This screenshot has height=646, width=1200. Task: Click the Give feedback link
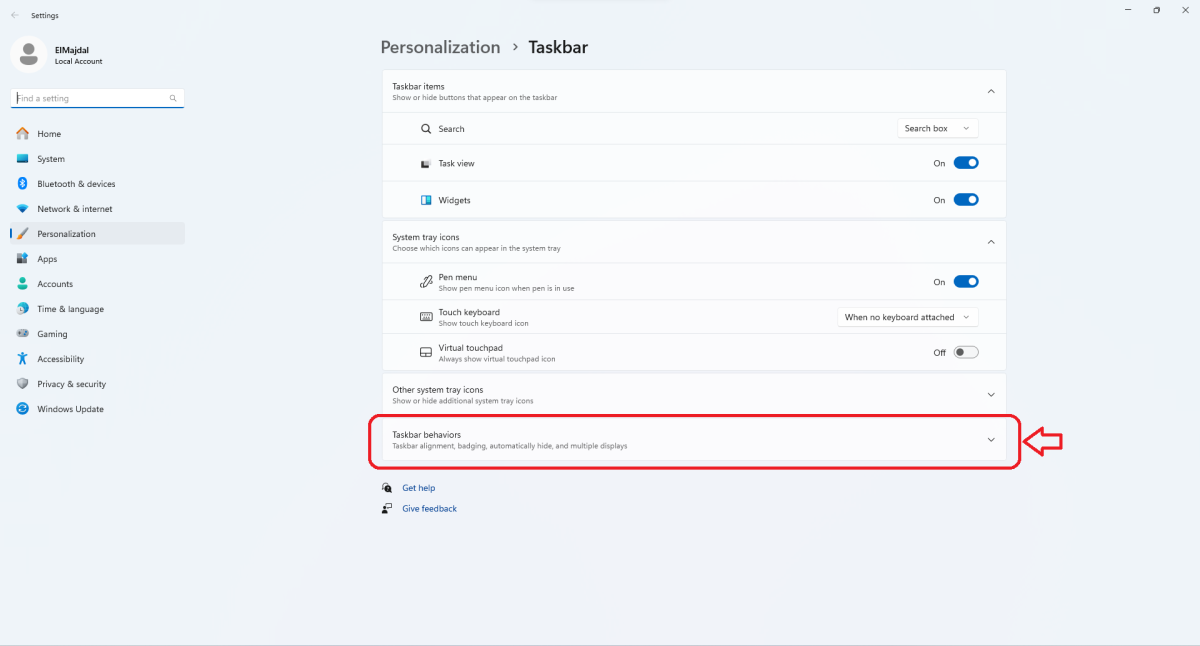429,509
